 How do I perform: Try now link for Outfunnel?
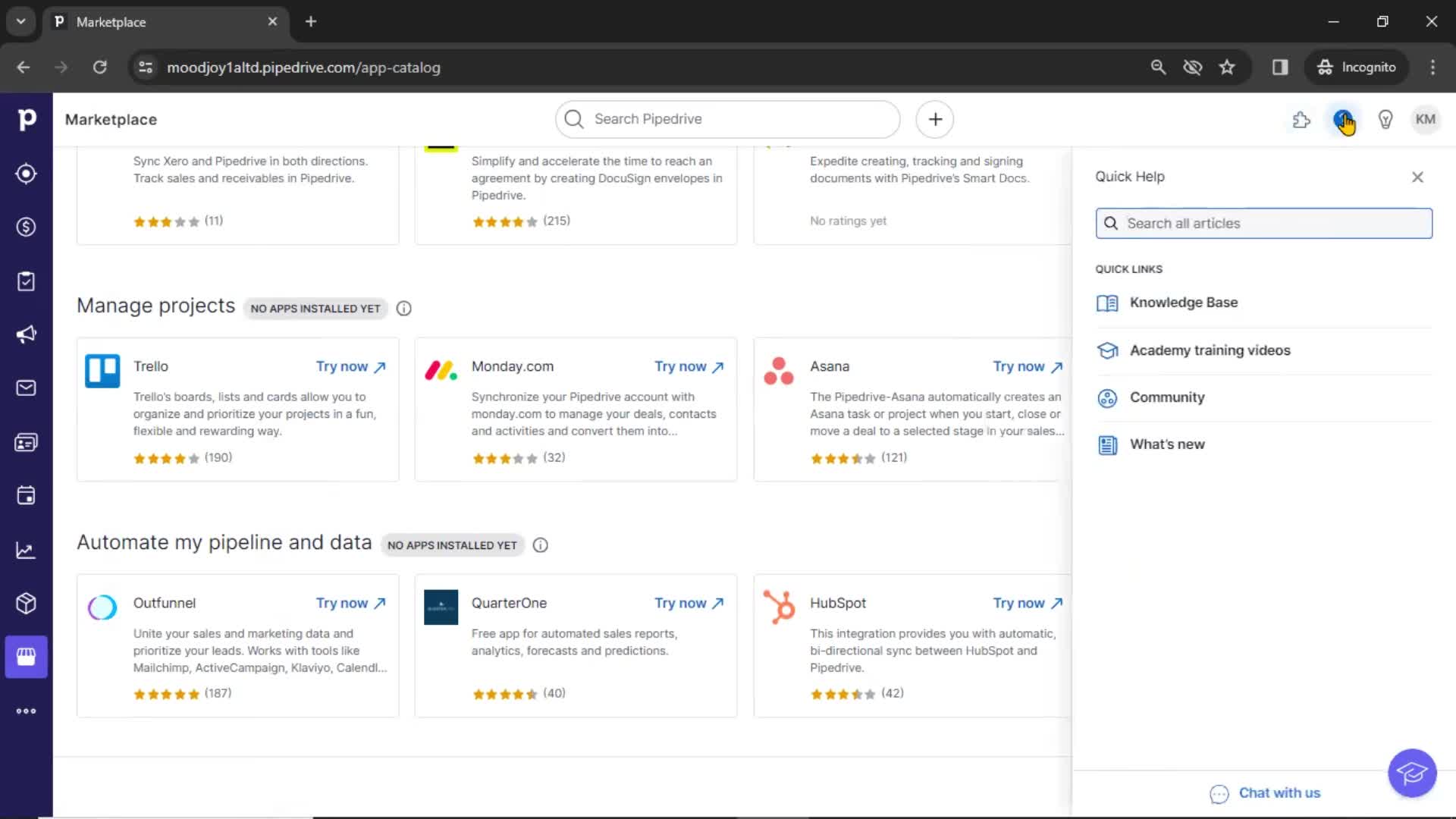(x=351, y=603)
